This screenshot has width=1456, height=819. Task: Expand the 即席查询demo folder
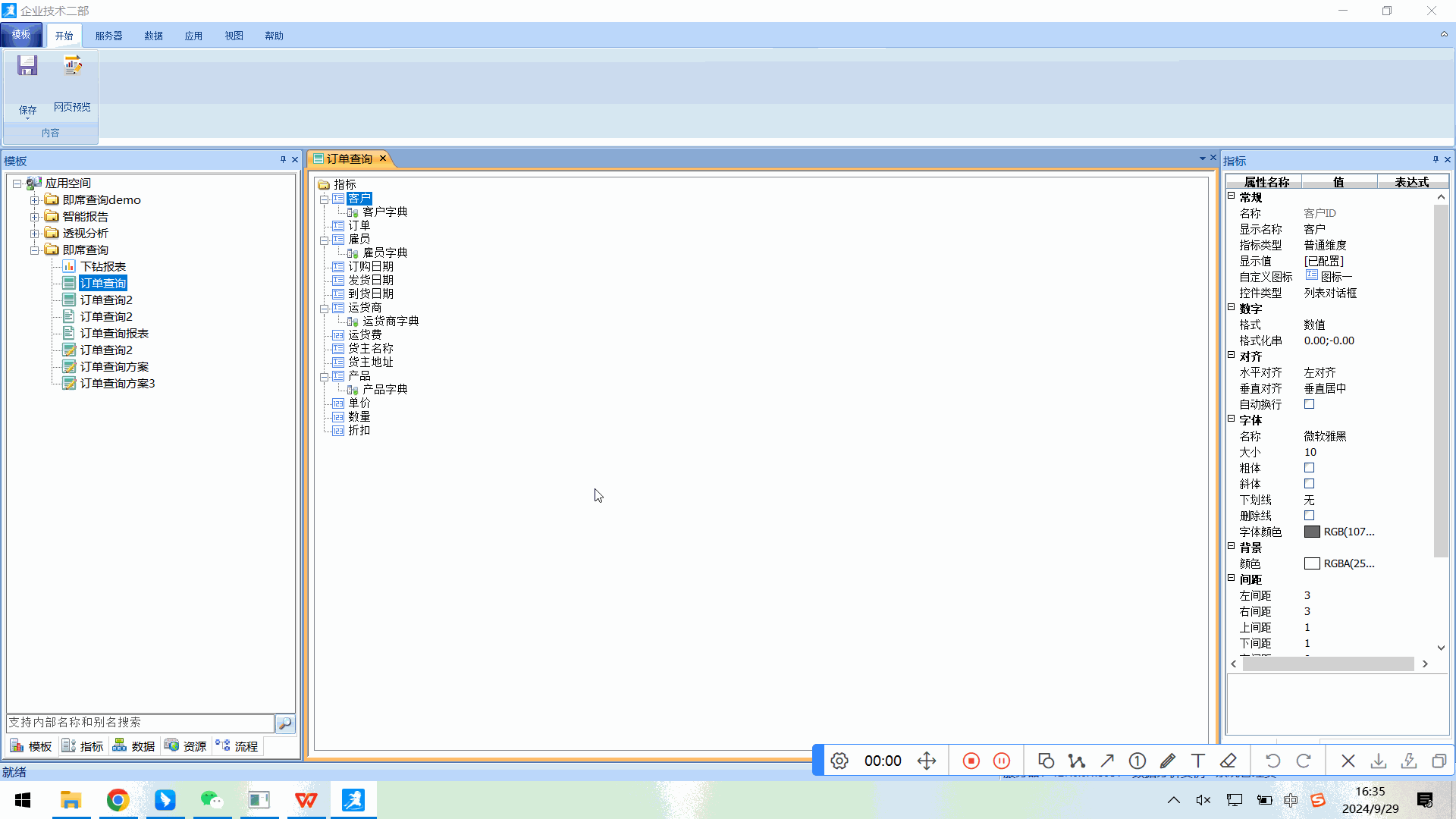(34, 200)
